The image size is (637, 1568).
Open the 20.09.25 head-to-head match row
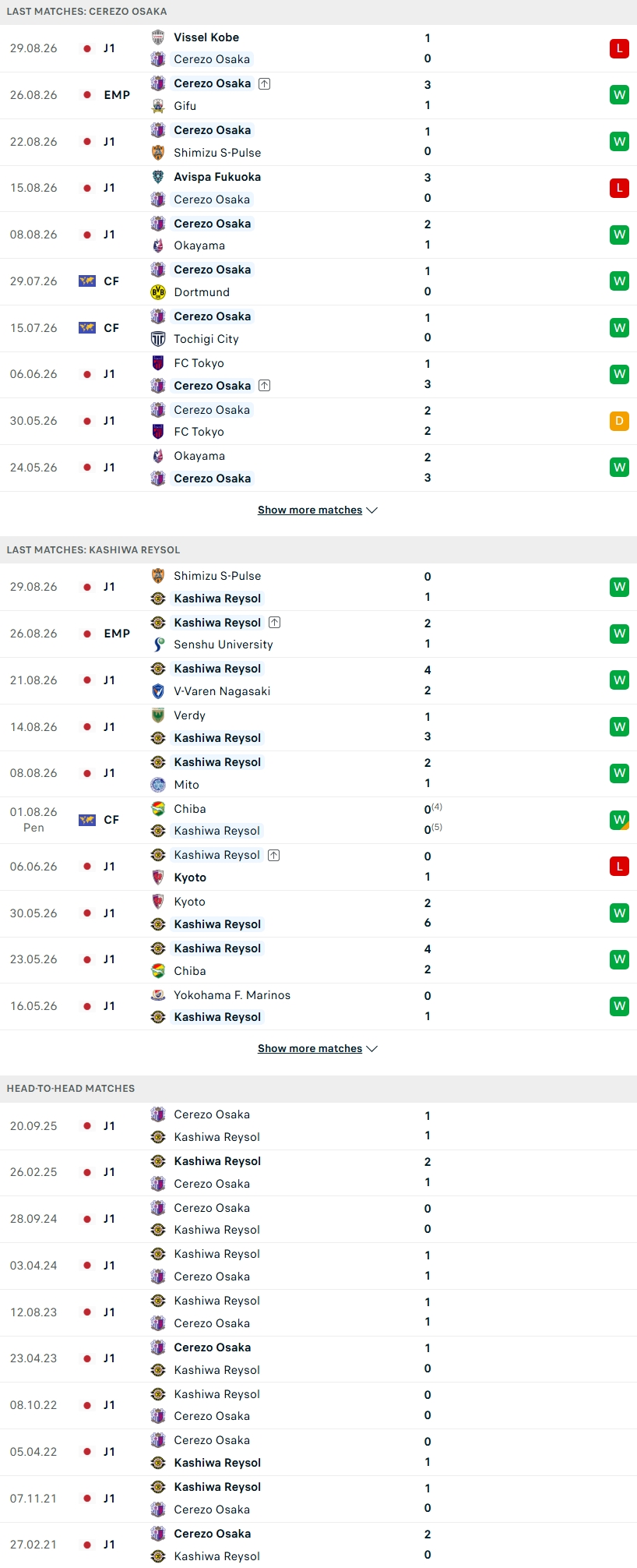coord(318,1126)
